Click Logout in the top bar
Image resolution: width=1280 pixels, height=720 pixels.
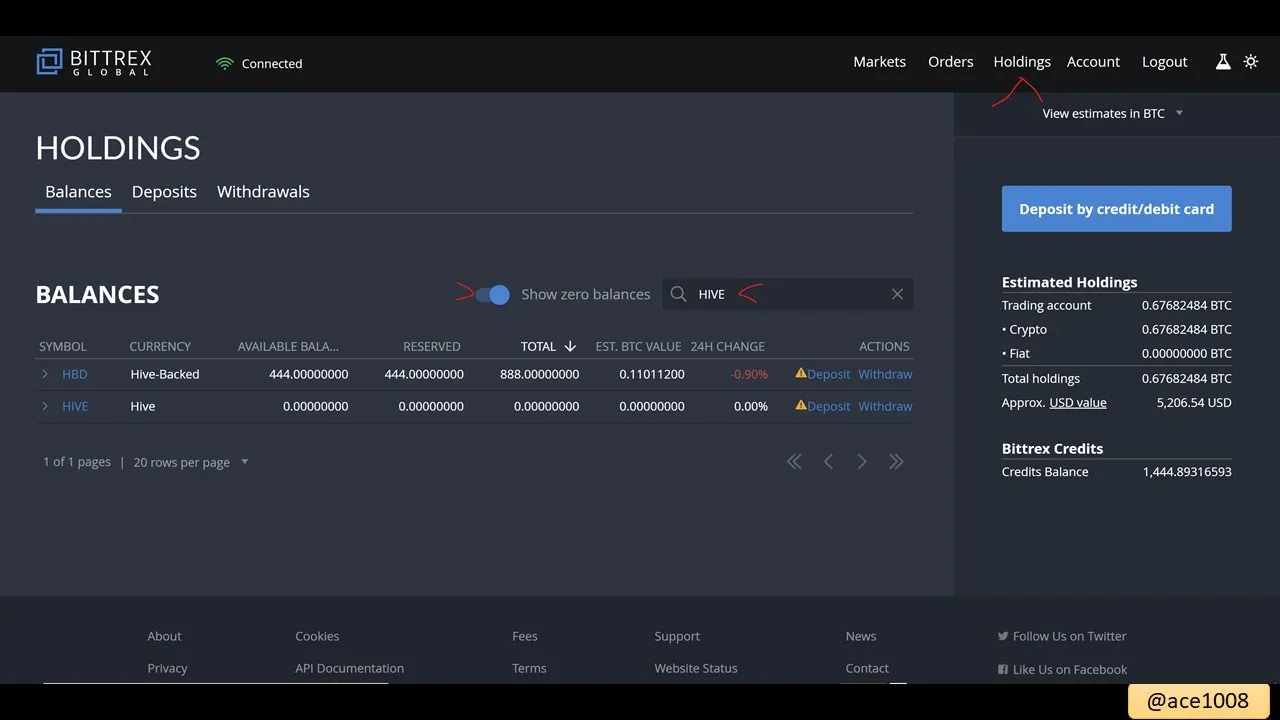(x=1165, y=62)
